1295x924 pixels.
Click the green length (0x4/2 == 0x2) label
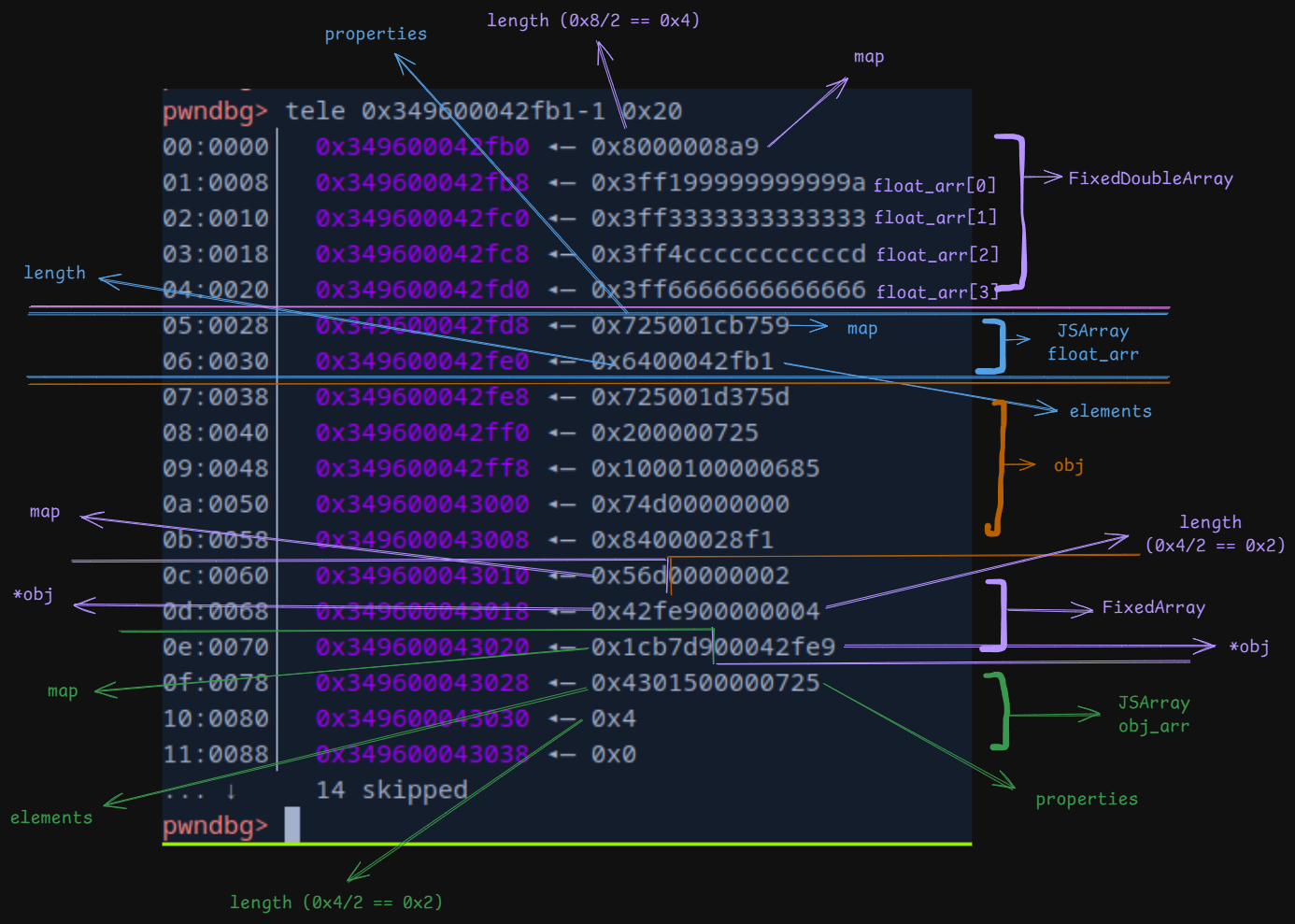335,903
